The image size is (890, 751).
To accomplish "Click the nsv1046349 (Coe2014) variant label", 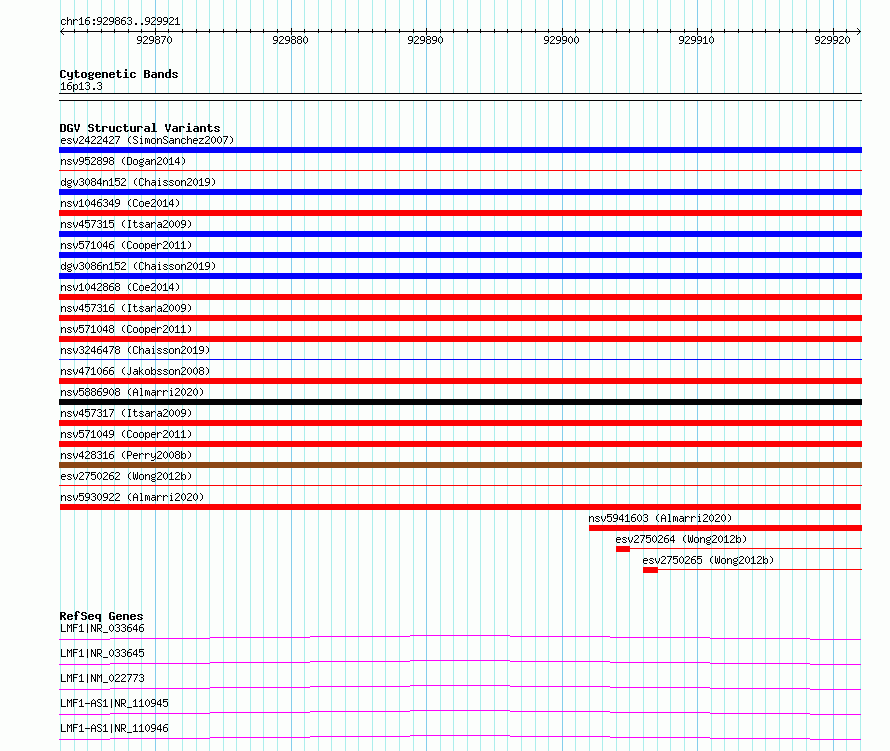I will [x=120, y=203].
